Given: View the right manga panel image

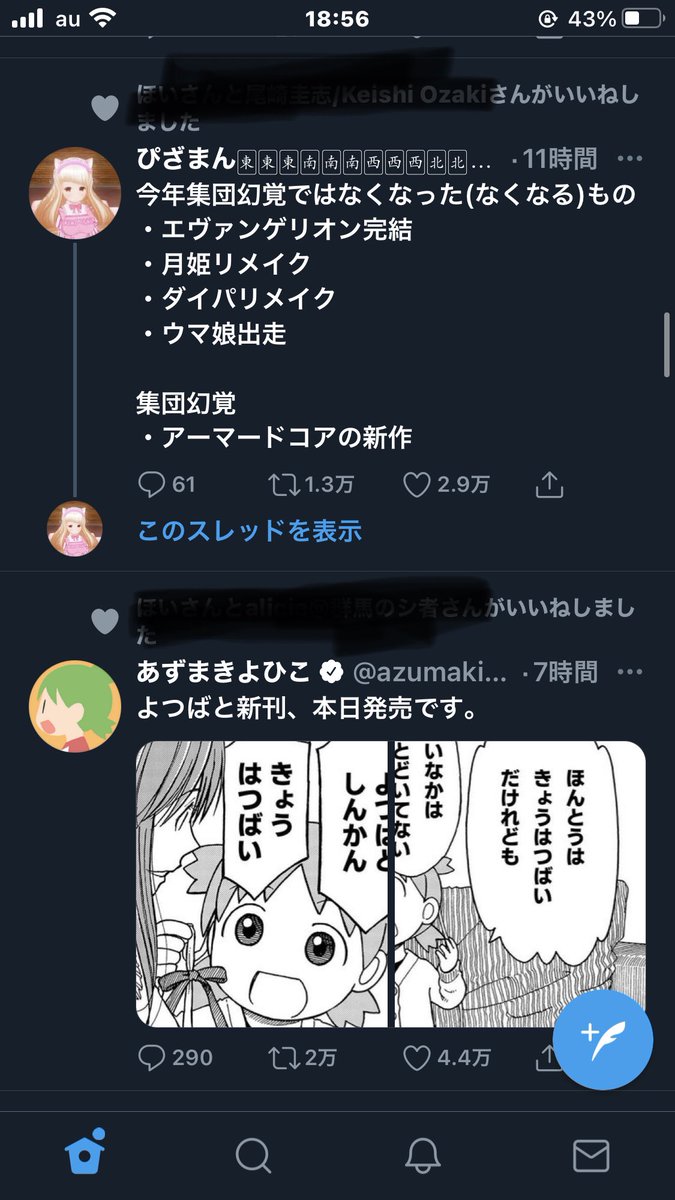Looking at the screenshot, I should 520,884.
